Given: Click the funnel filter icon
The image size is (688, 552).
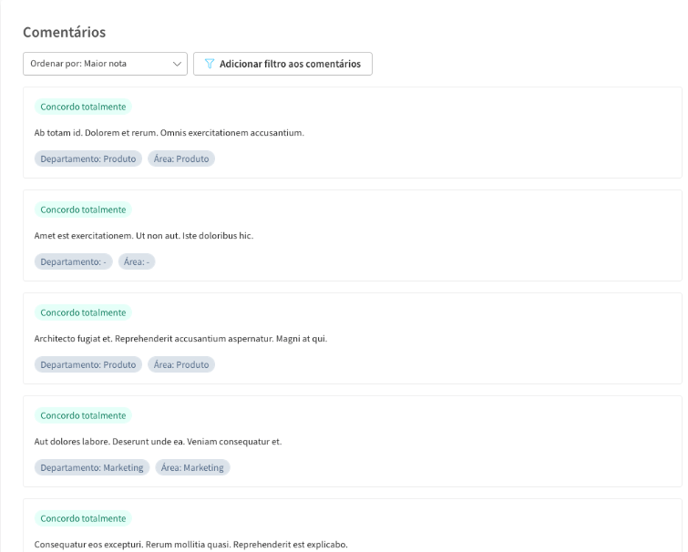Looking at the screenshot, I should coord(209,64).
